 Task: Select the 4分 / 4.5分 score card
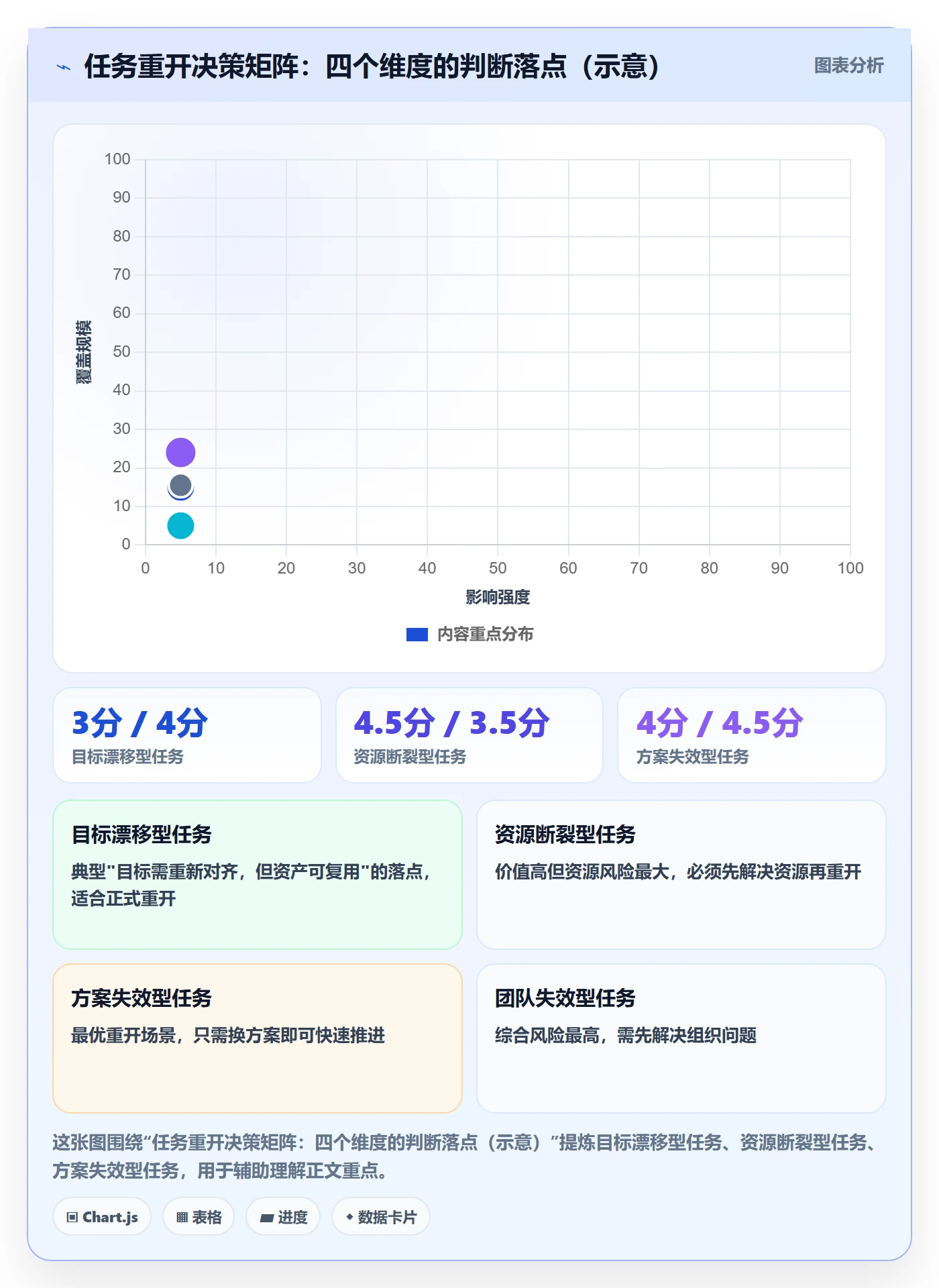(x=751, y=735)
